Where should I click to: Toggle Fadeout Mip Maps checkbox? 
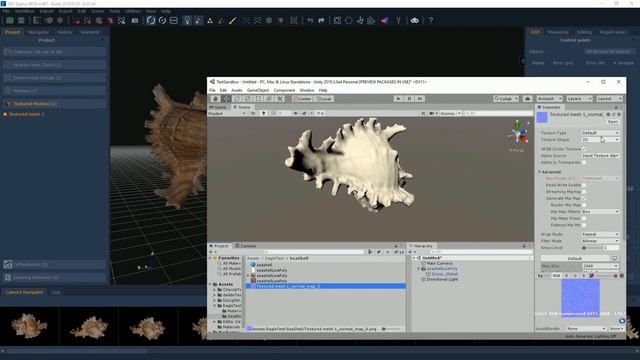584,225
